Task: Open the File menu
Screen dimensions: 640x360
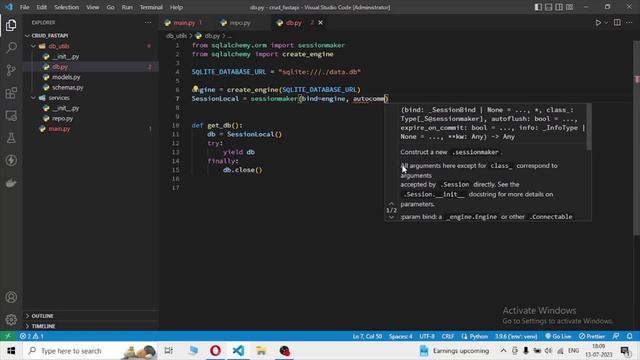Action: (x=24, y=7)
